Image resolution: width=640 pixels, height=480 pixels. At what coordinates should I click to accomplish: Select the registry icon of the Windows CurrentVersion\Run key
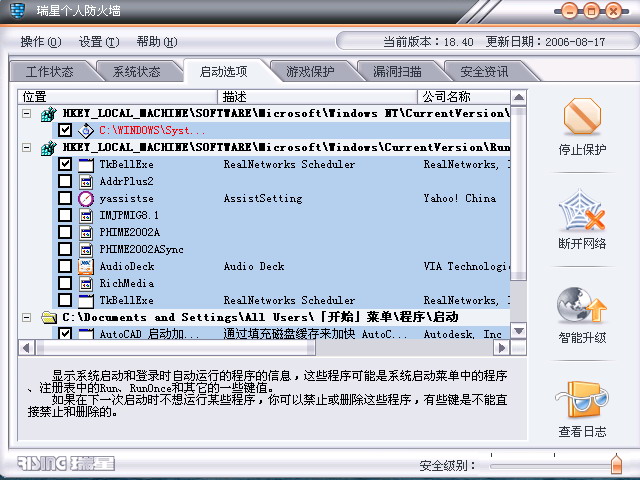click(x=49, y=148)
